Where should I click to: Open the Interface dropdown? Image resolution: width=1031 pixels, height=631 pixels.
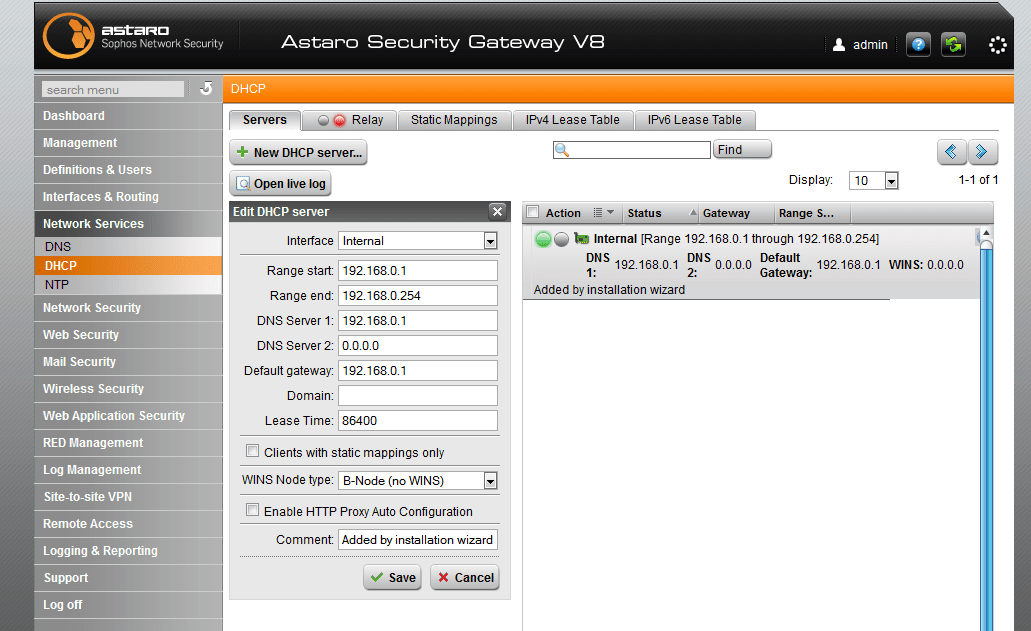(491, 241)
